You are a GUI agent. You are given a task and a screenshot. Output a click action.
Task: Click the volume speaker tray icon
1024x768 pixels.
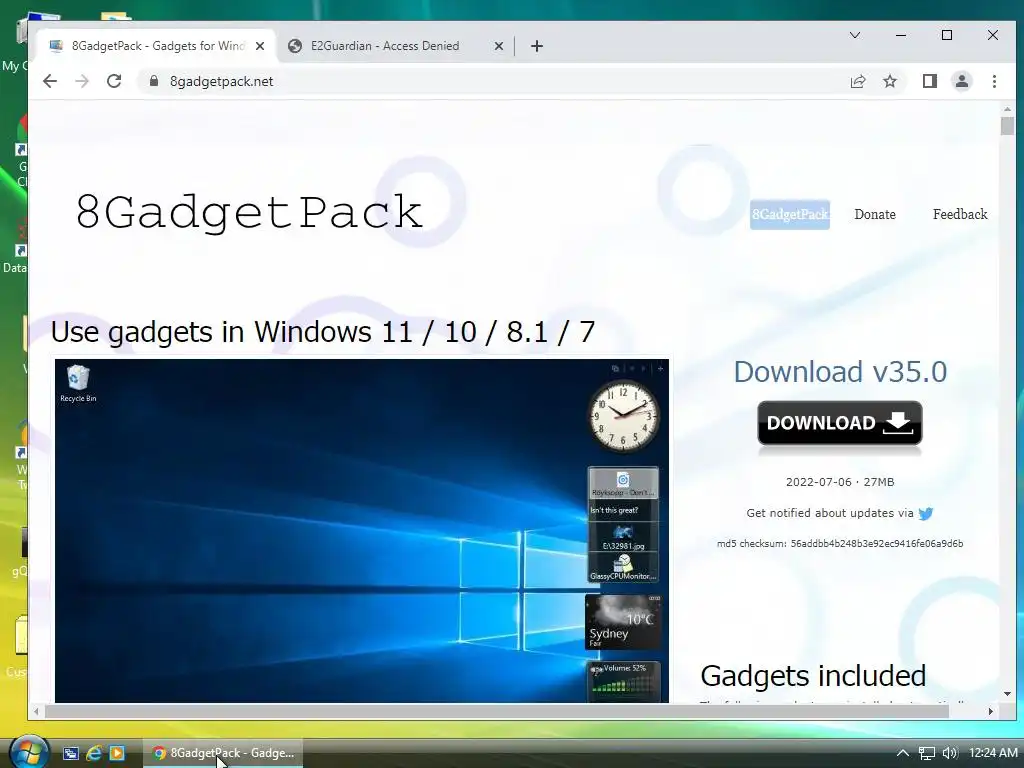pyautogui.click(x=950, y=753)
